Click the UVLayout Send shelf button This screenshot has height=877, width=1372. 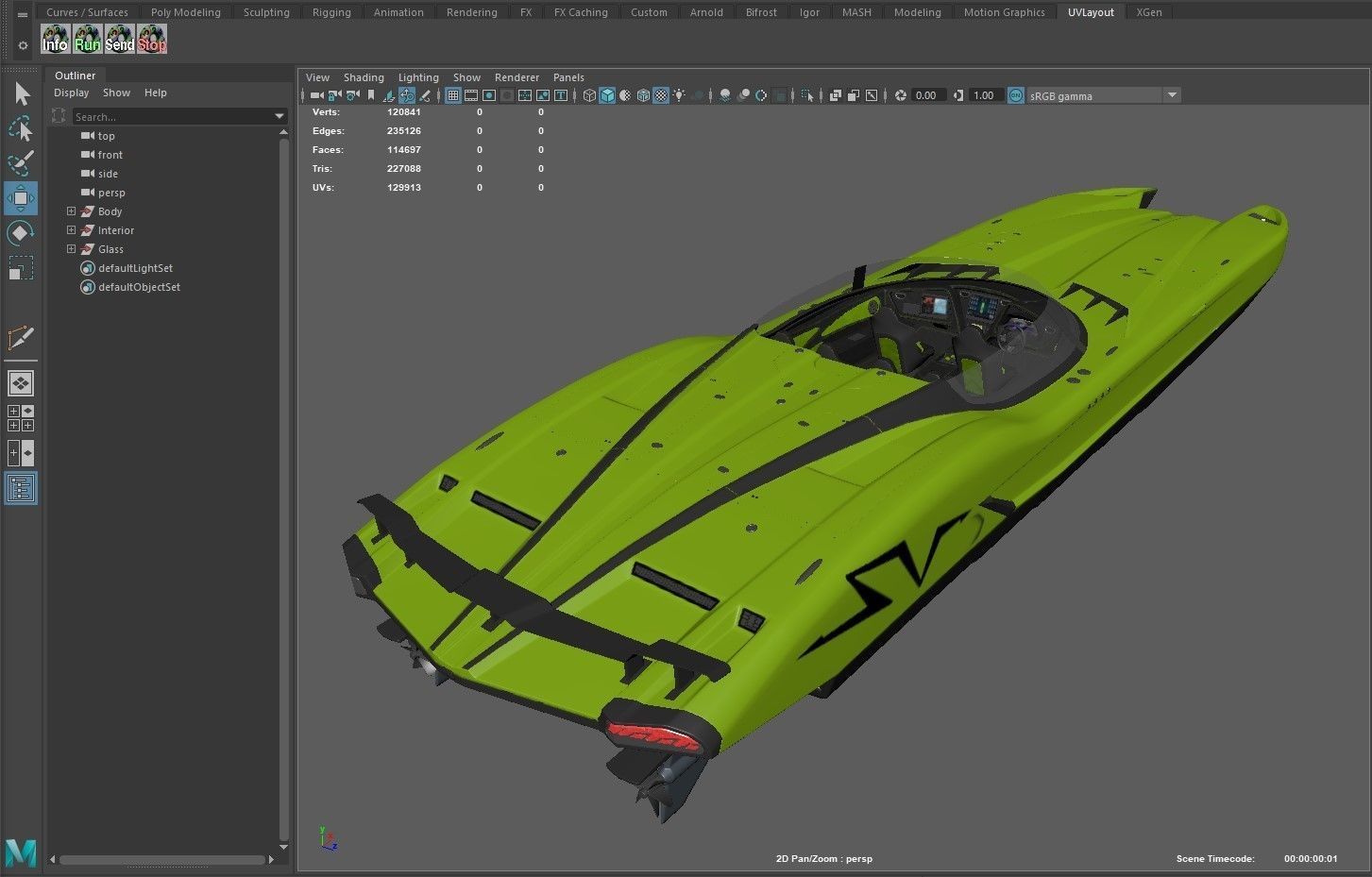(120, 39)
